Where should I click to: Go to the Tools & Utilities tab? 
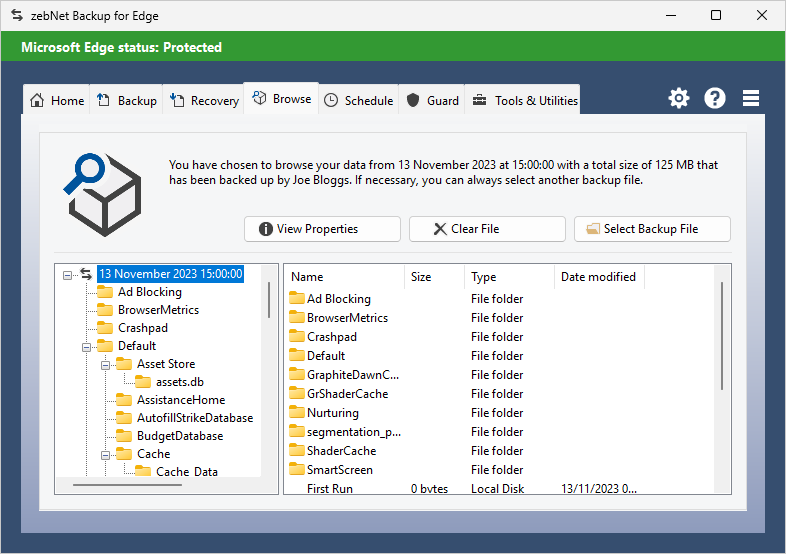[524, 100]
